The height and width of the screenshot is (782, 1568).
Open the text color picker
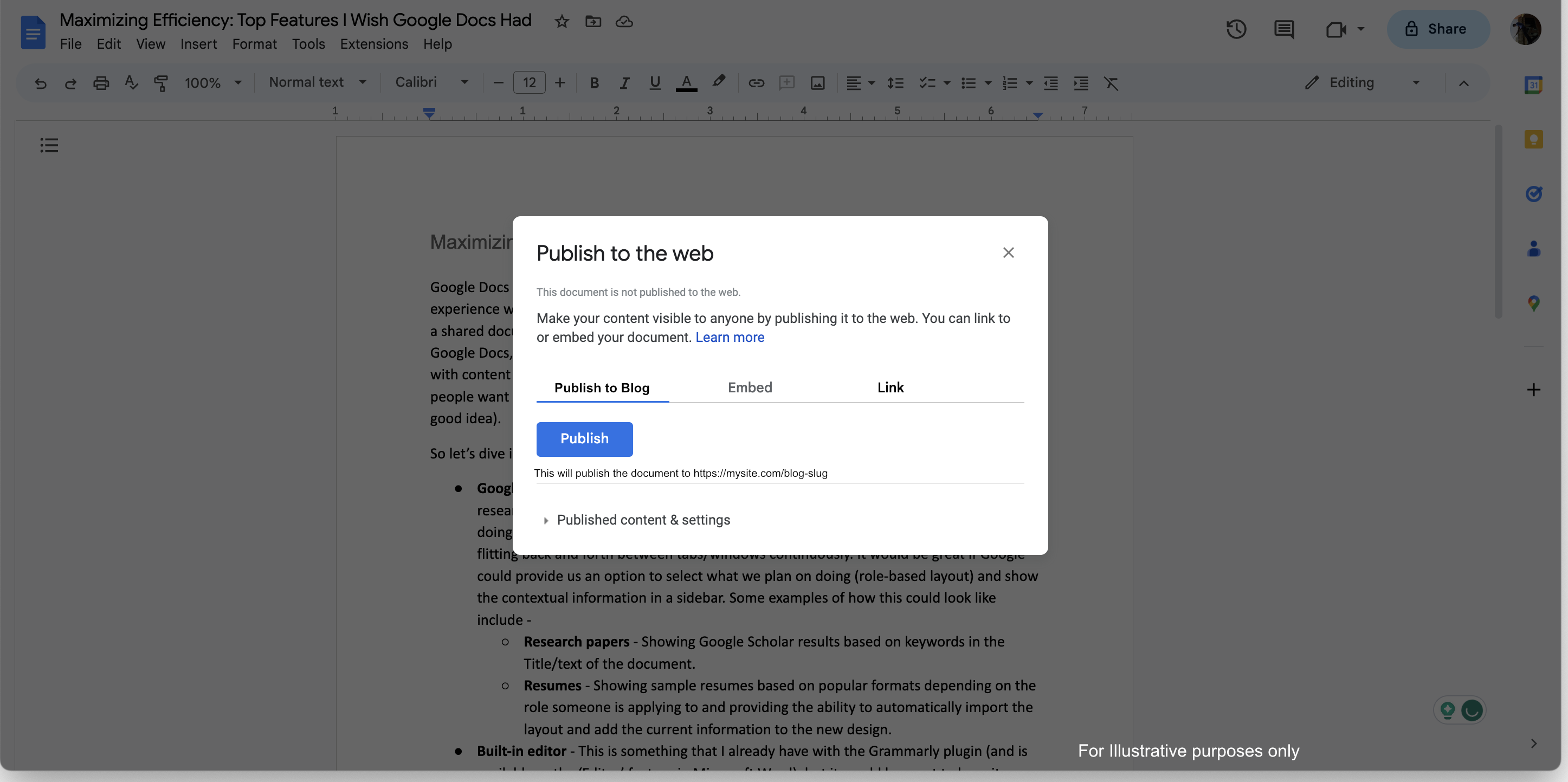[x=687, y=83]
